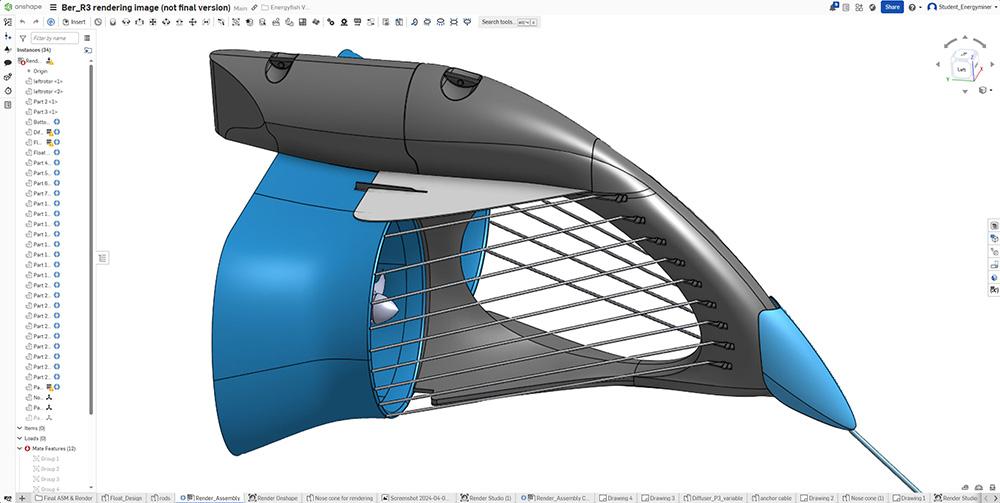Open view cube dropdown cube icon
Viewport: 1000px width, 503px height.
(x=984, y=90)
